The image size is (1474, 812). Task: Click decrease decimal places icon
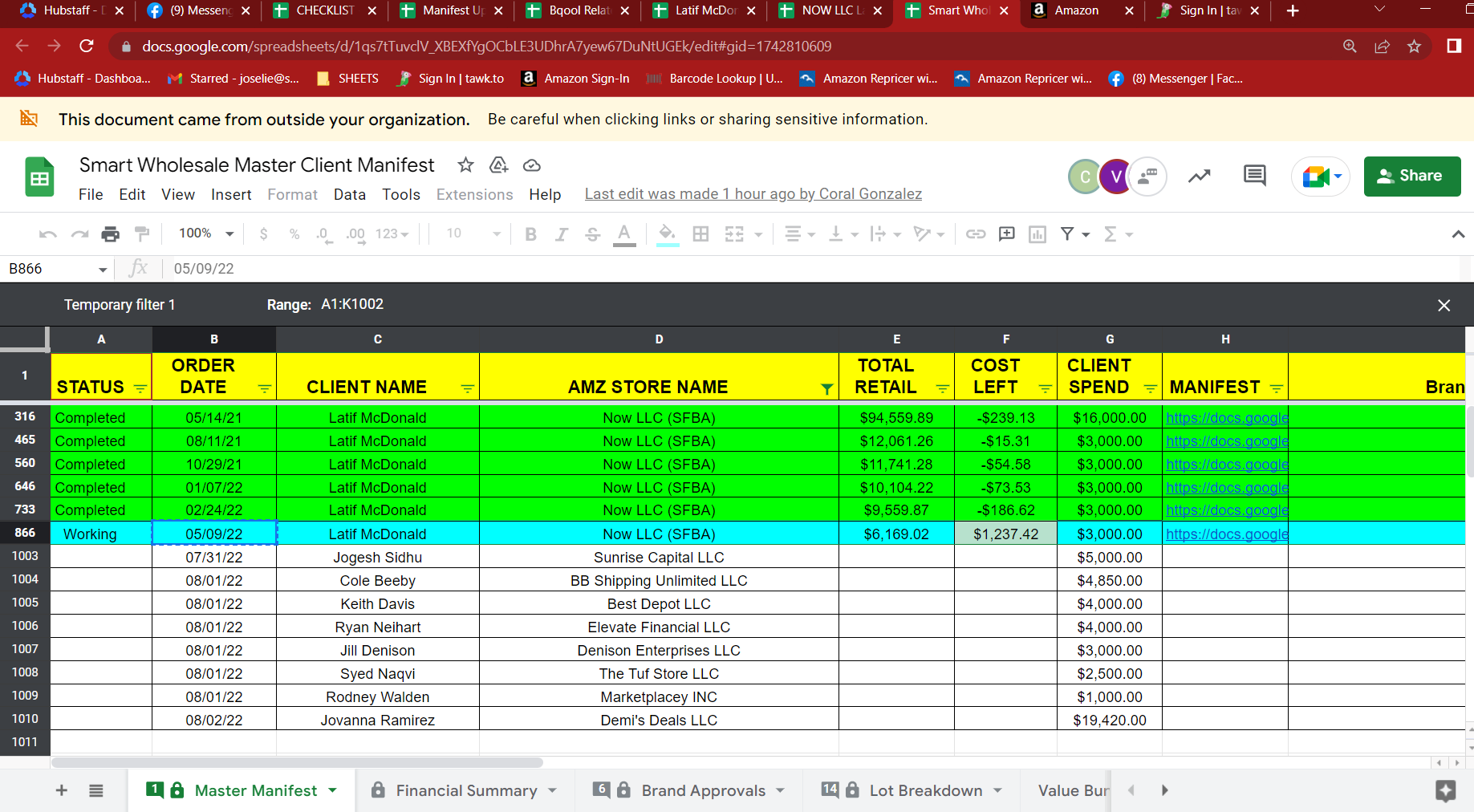323,234
